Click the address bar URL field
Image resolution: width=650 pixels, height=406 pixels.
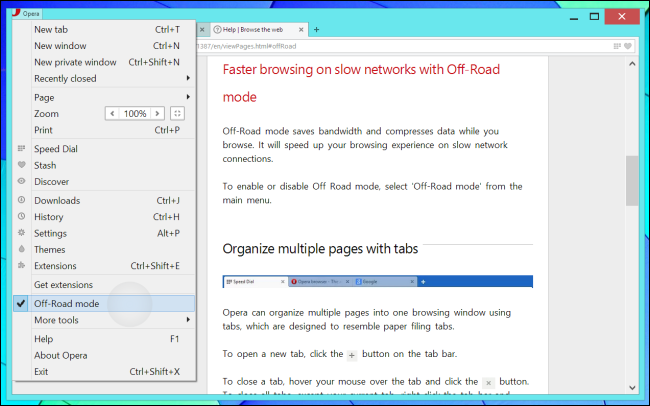[402, 46]
